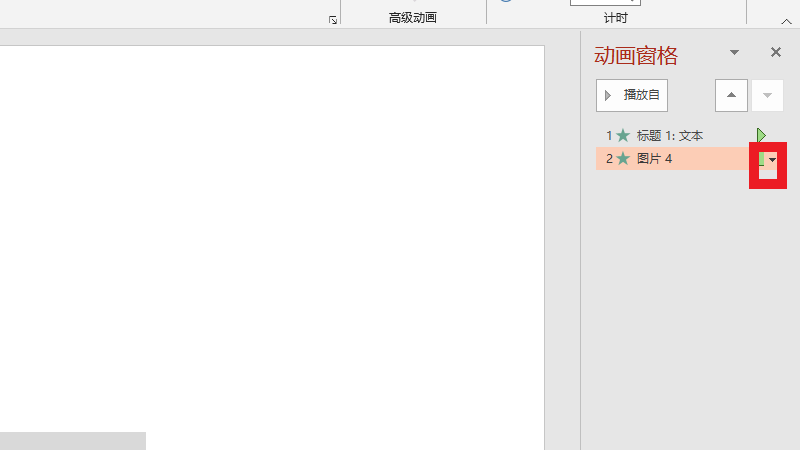Click the move animation down arrow button

point(767,95)
